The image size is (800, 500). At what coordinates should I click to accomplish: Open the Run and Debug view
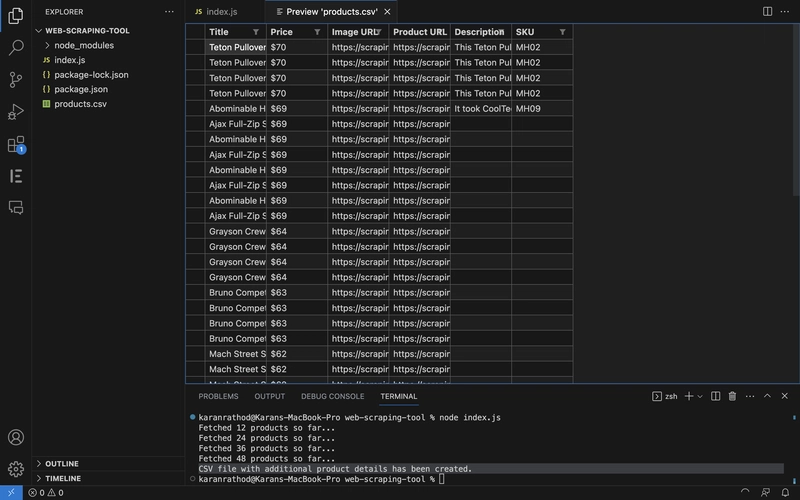[x=16, y=111]
